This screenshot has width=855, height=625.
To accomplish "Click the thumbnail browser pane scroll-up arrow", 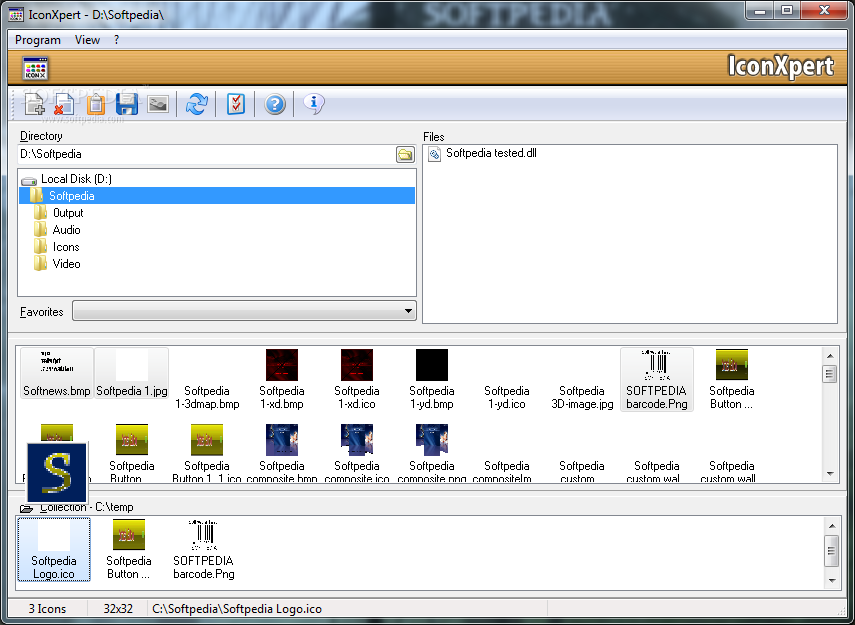I will tap(830, 356).
